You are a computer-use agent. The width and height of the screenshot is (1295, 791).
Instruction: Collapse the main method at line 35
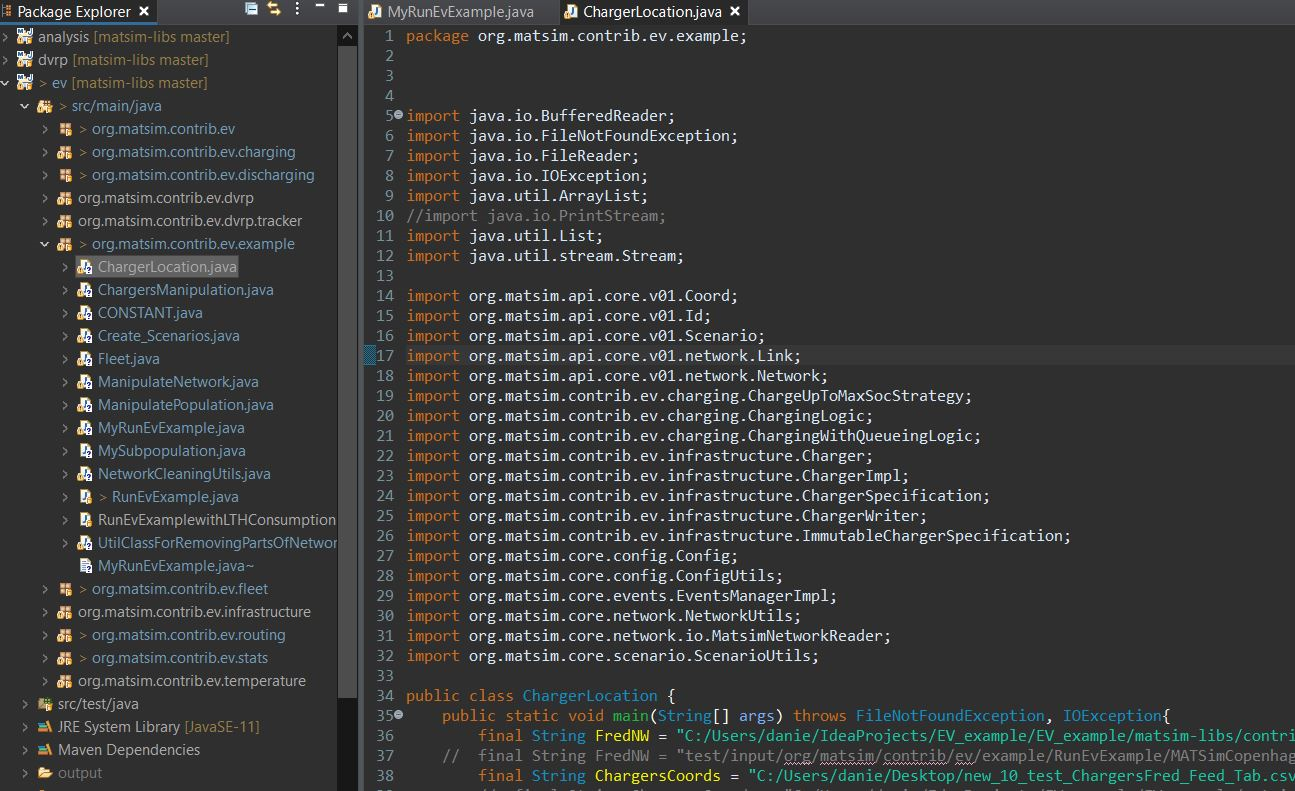(399, 716)
